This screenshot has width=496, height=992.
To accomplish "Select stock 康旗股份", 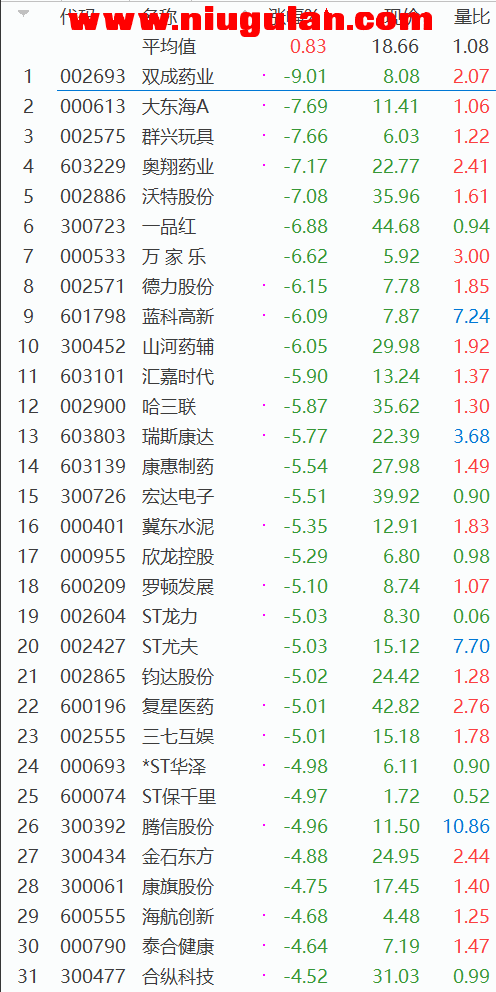I will point(178,886).
